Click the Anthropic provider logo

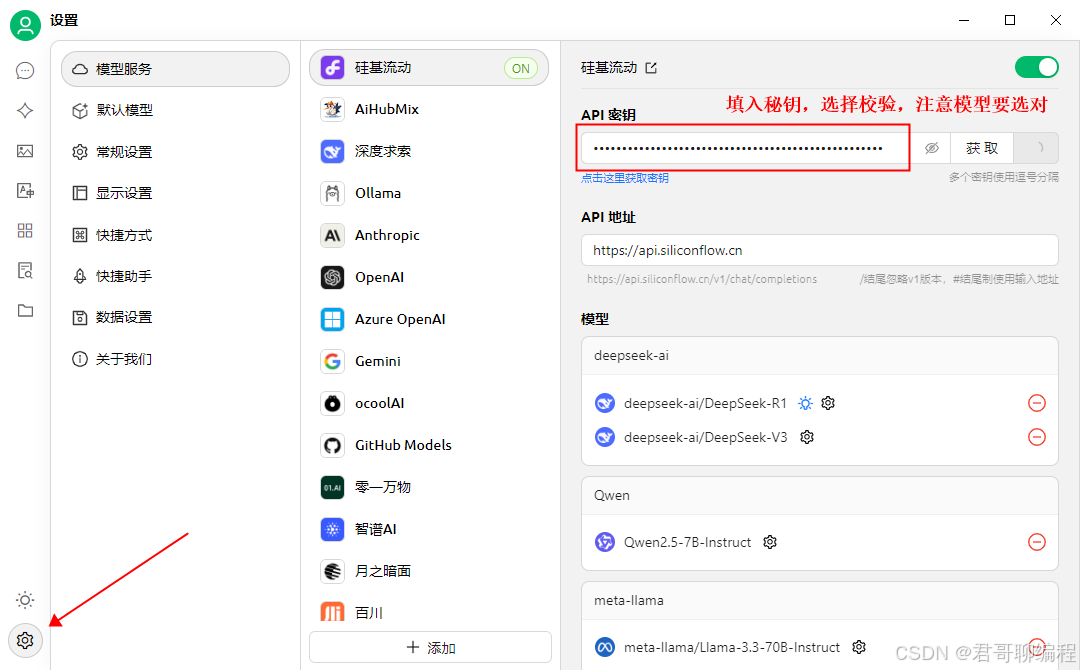(332, 235)
